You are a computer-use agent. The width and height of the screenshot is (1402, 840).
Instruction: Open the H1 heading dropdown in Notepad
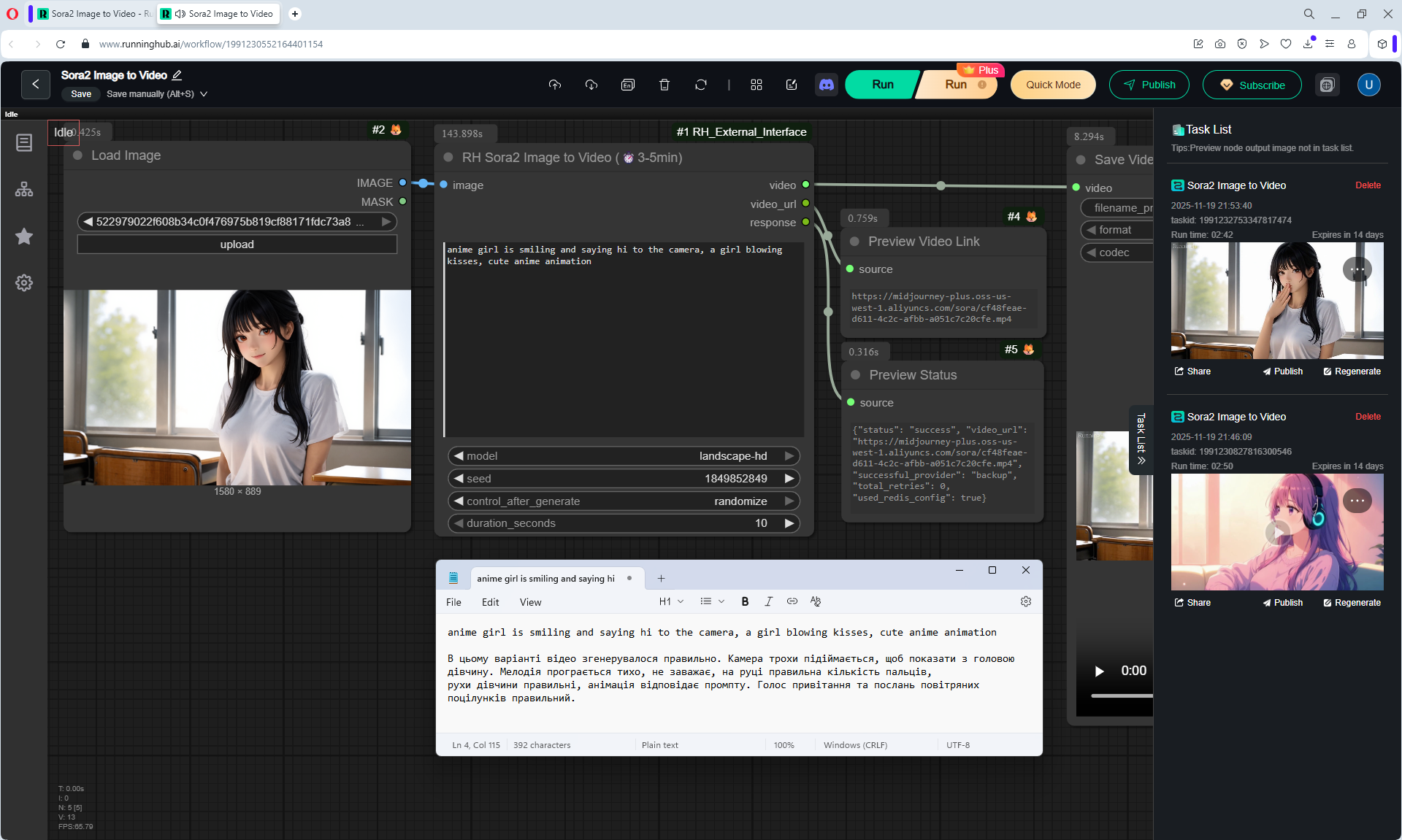[671, 601]
